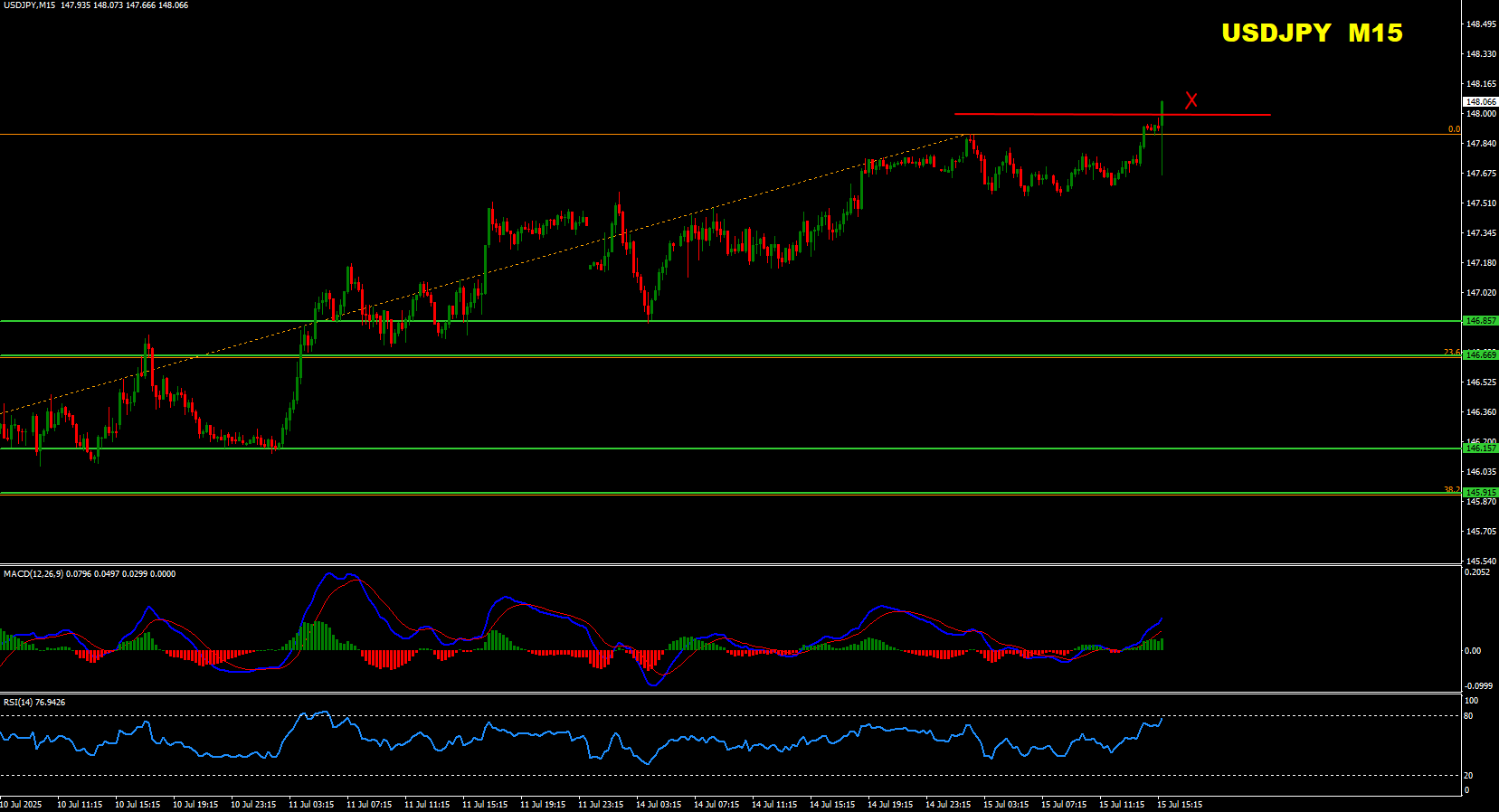Click the 145.915 green price label
The image size is (1499, 812).
pyautogui.click(x=1480, y=493)
